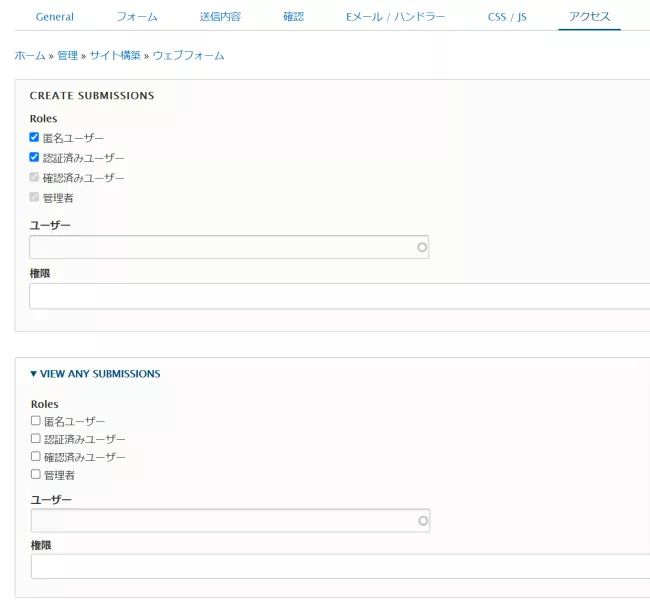Image resolution: width=650 pixels, height=600 pixels.
Task: Open the ウェブフォーム breadcrumb link
Action: [189, 55]
